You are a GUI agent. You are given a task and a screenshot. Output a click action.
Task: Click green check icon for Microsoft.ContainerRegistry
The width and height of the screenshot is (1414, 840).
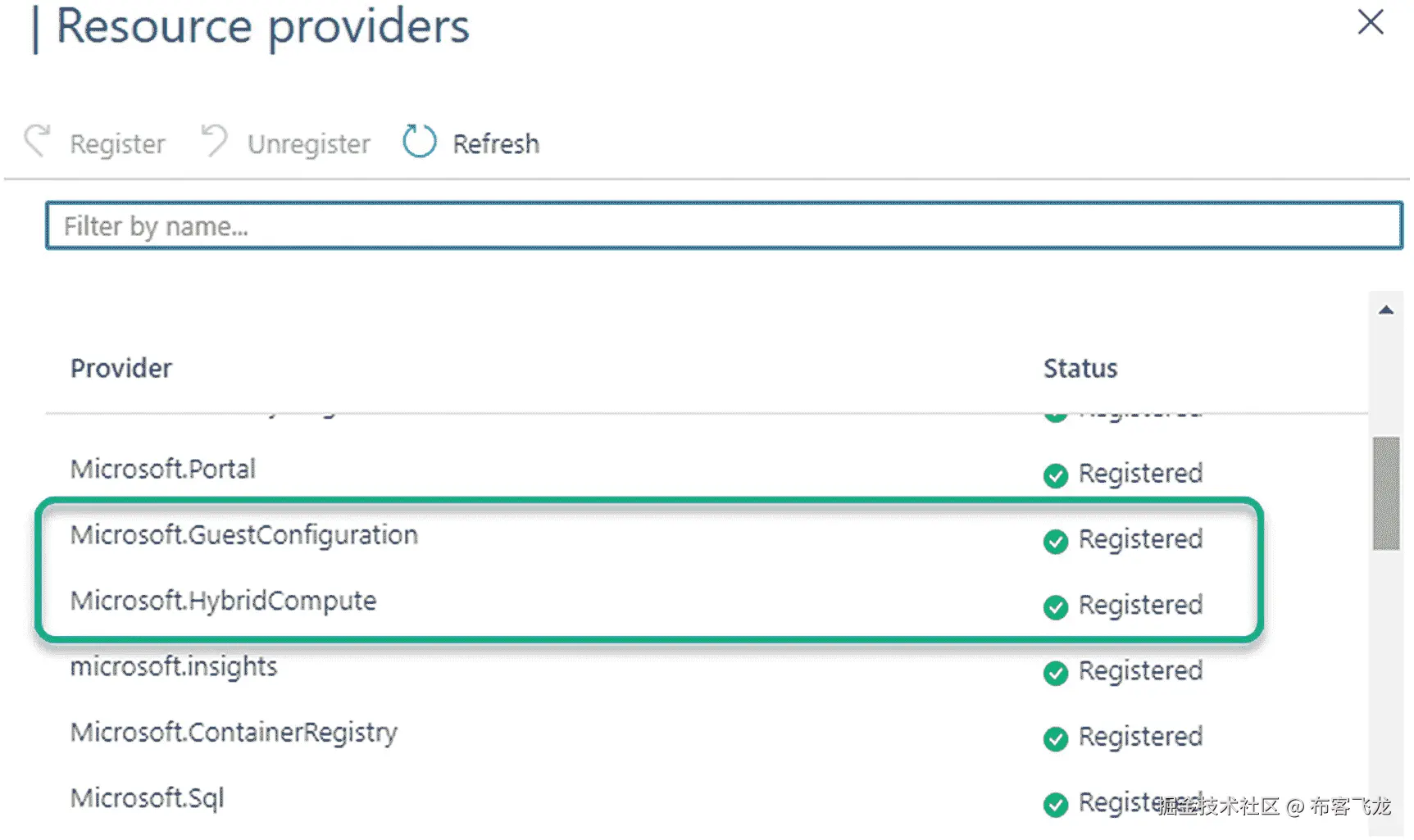coord(1056,738)
